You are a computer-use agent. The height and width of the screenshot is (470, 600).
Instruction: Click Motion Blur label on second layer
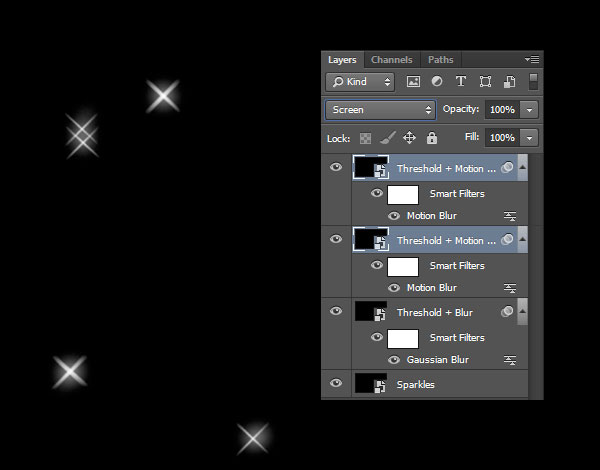click(432, 288)
